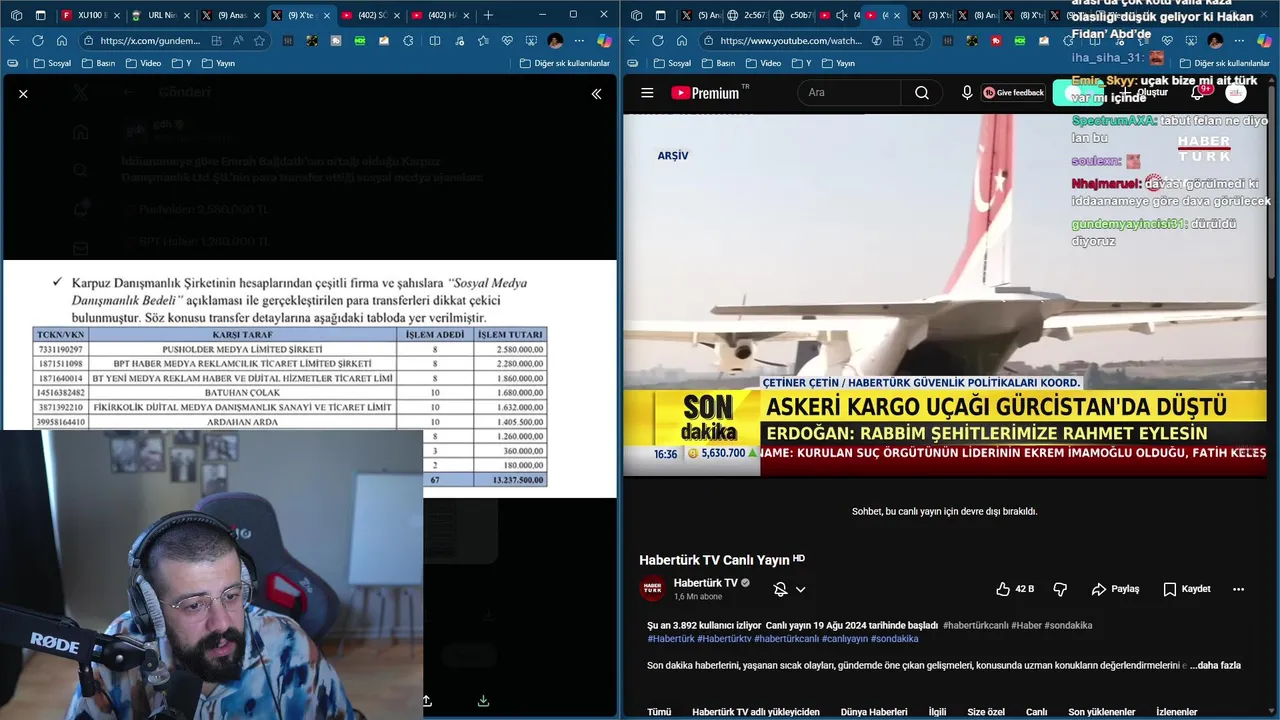
Task: Like the Habertürk video, 42 B
Action: [x=1015, y=589]
